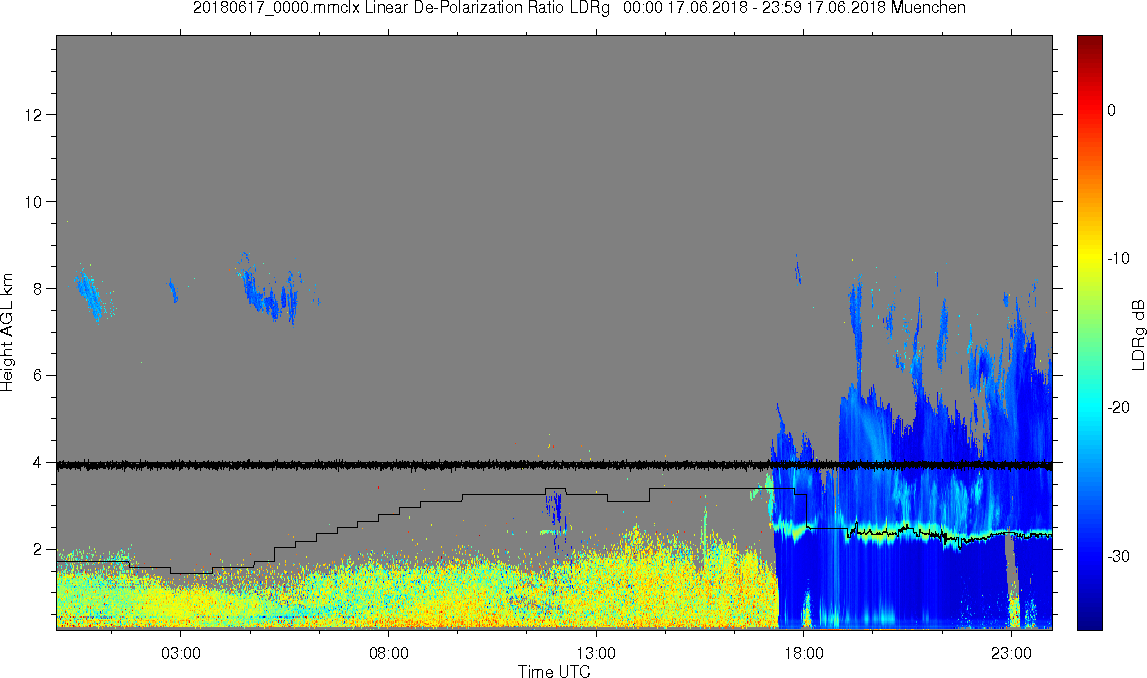This screenshot has width=1147, height=678.
Task: Click the height tick label '8'
Action: [x=39, y=289]
